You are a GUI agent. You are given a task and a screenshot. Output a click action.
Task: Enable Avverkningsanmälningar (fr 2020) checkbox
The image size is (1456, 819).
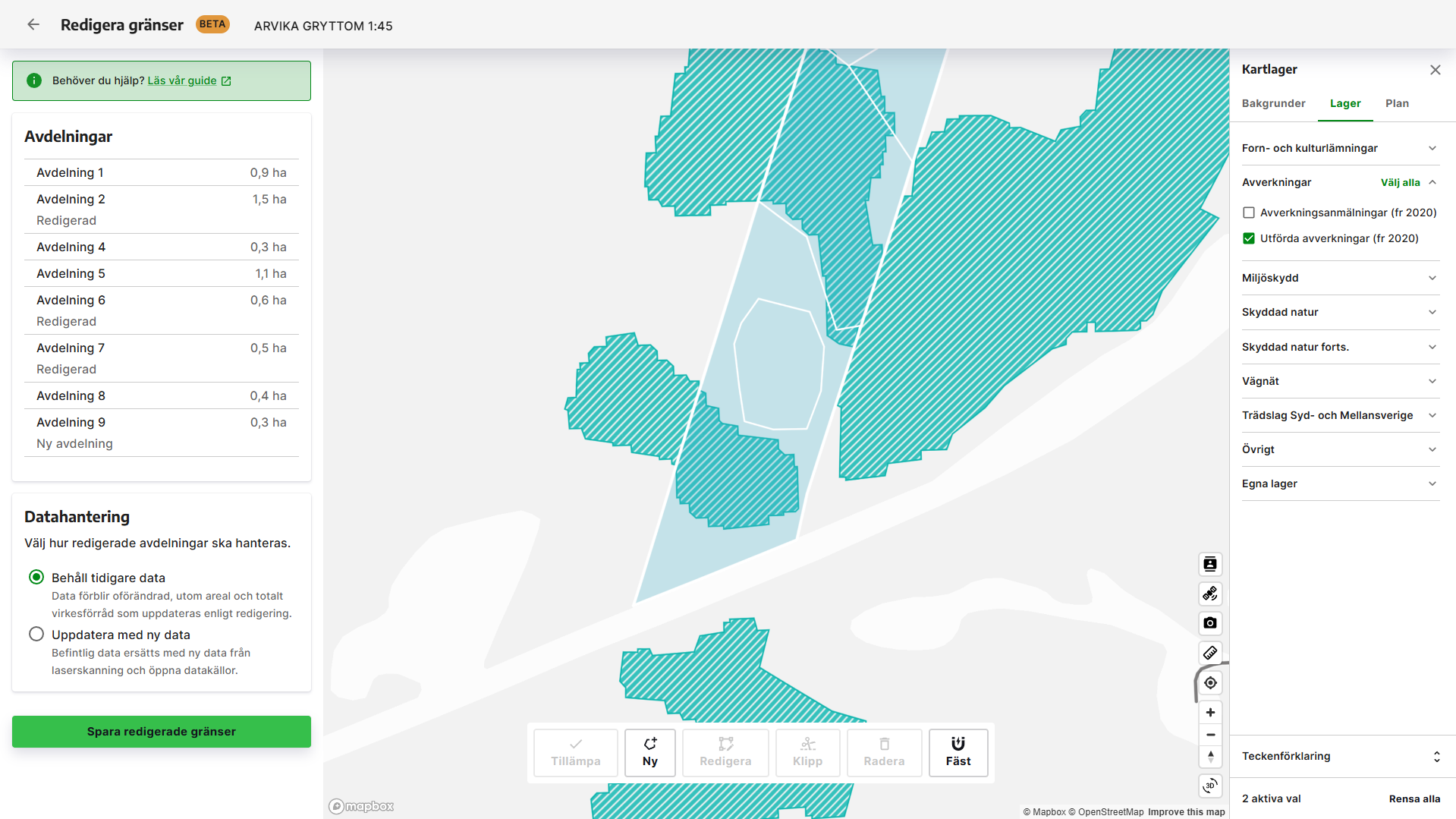pos(1249,213)
